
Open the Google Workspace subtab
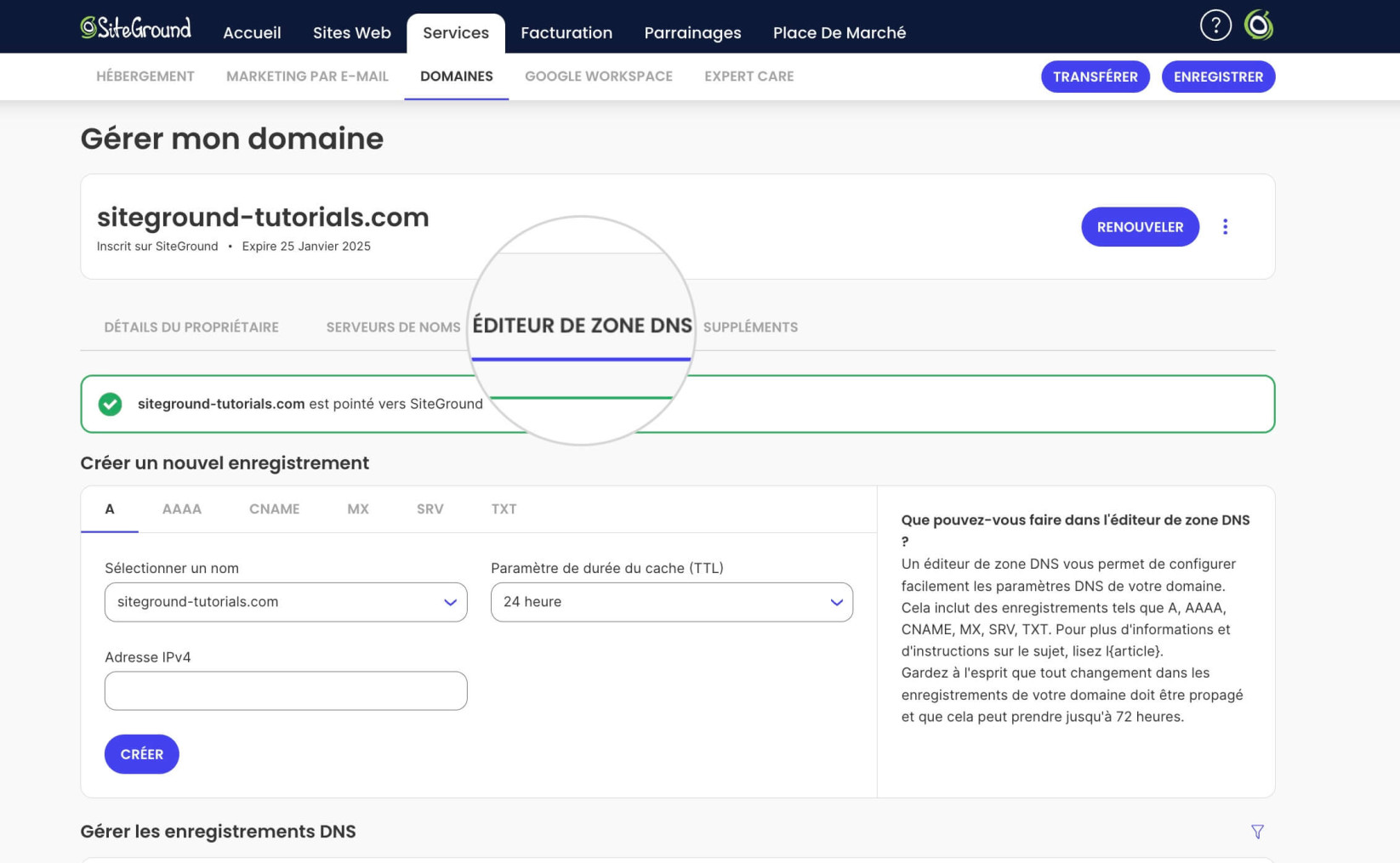coord(599,77)
